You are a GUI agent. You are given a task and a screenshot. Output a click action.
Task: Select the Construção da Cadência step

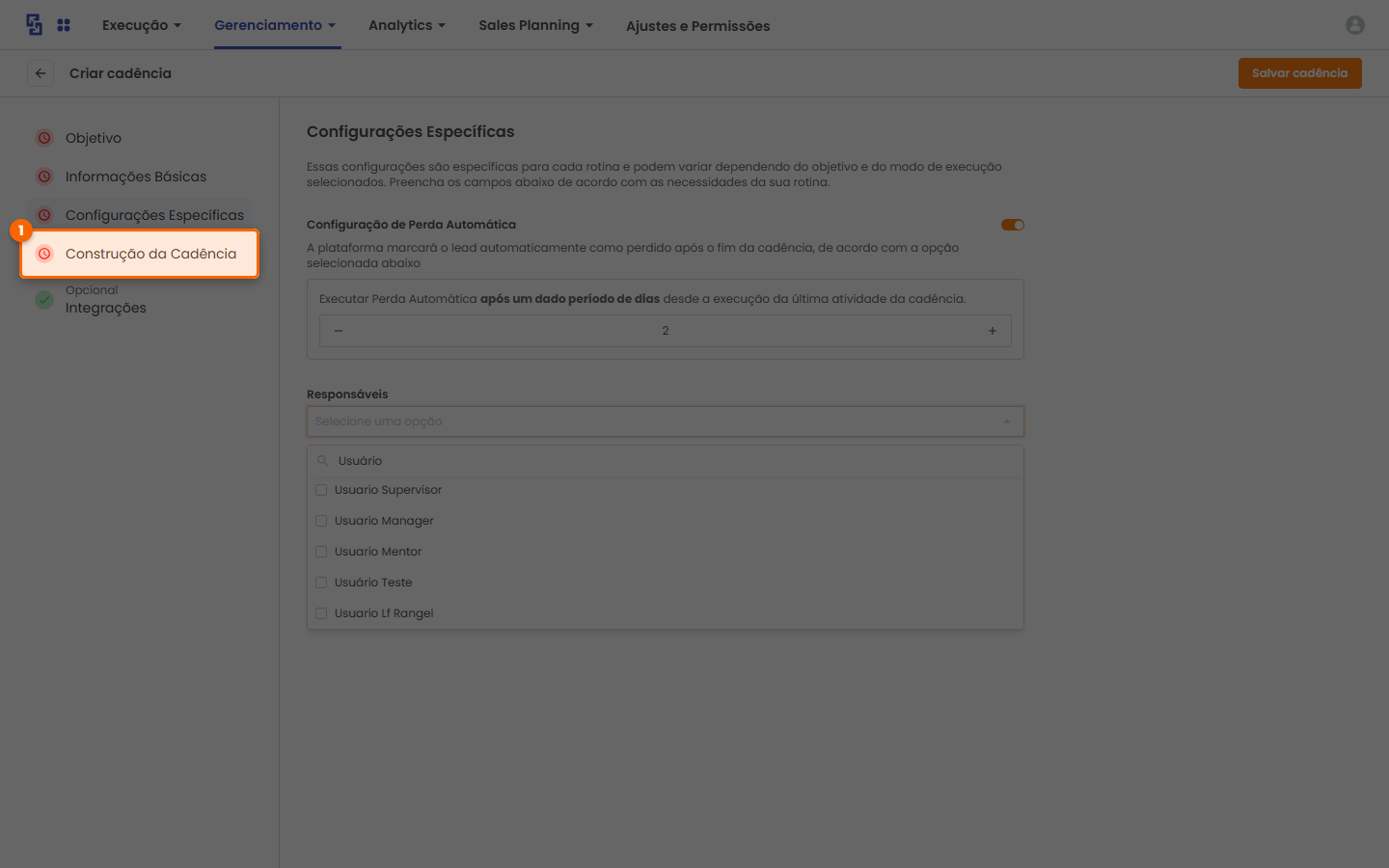[140, 254]
